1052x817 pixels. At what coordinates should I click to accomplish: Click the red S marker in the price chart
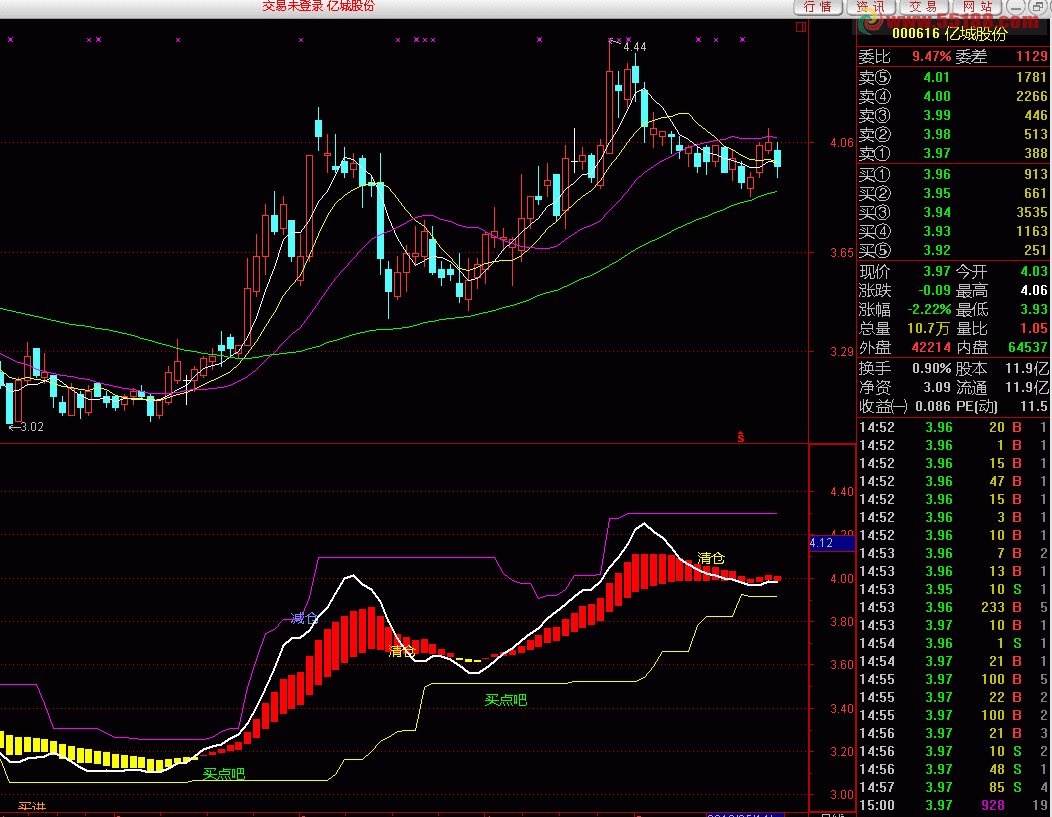pos(741,436)
